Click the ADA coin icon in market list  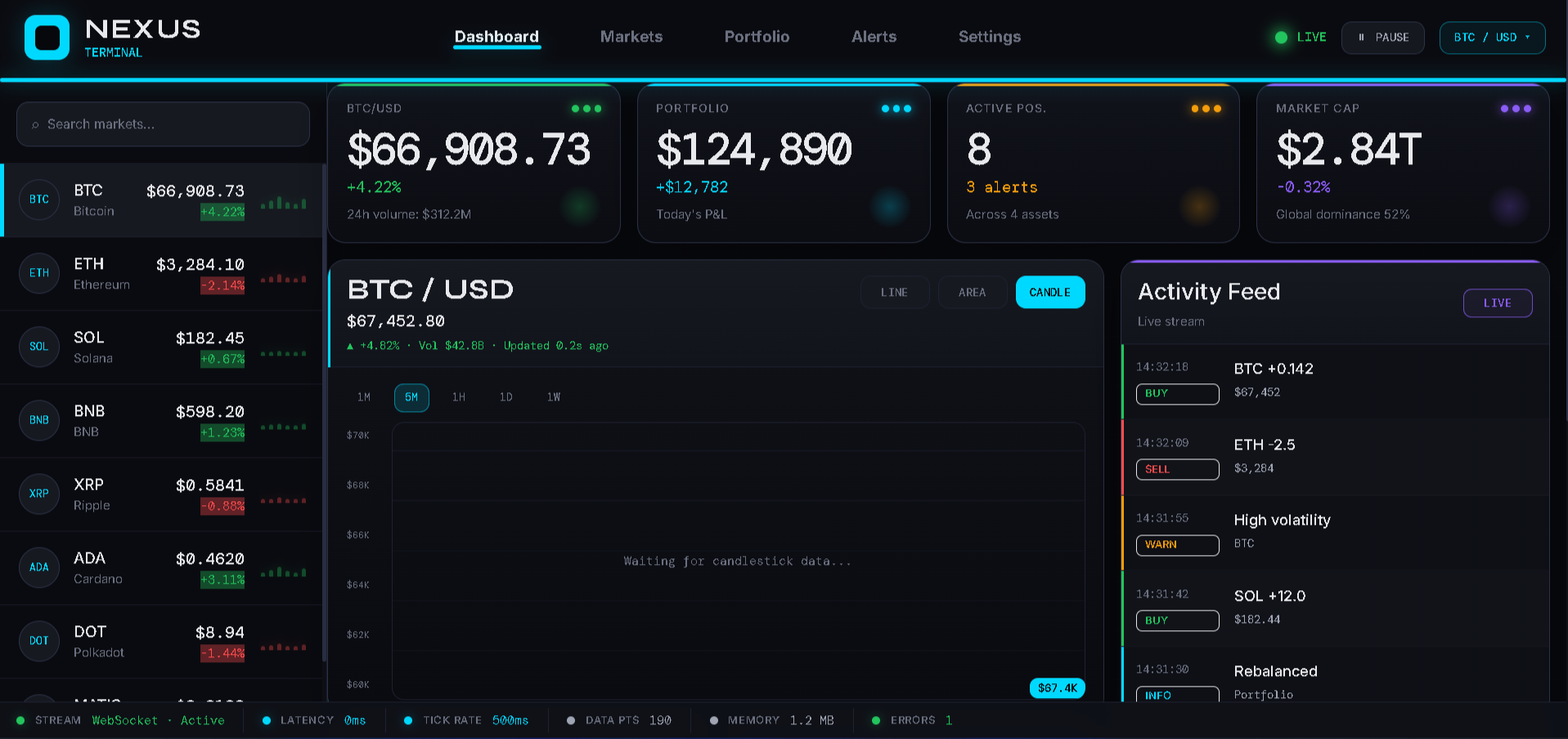[39, 567]
